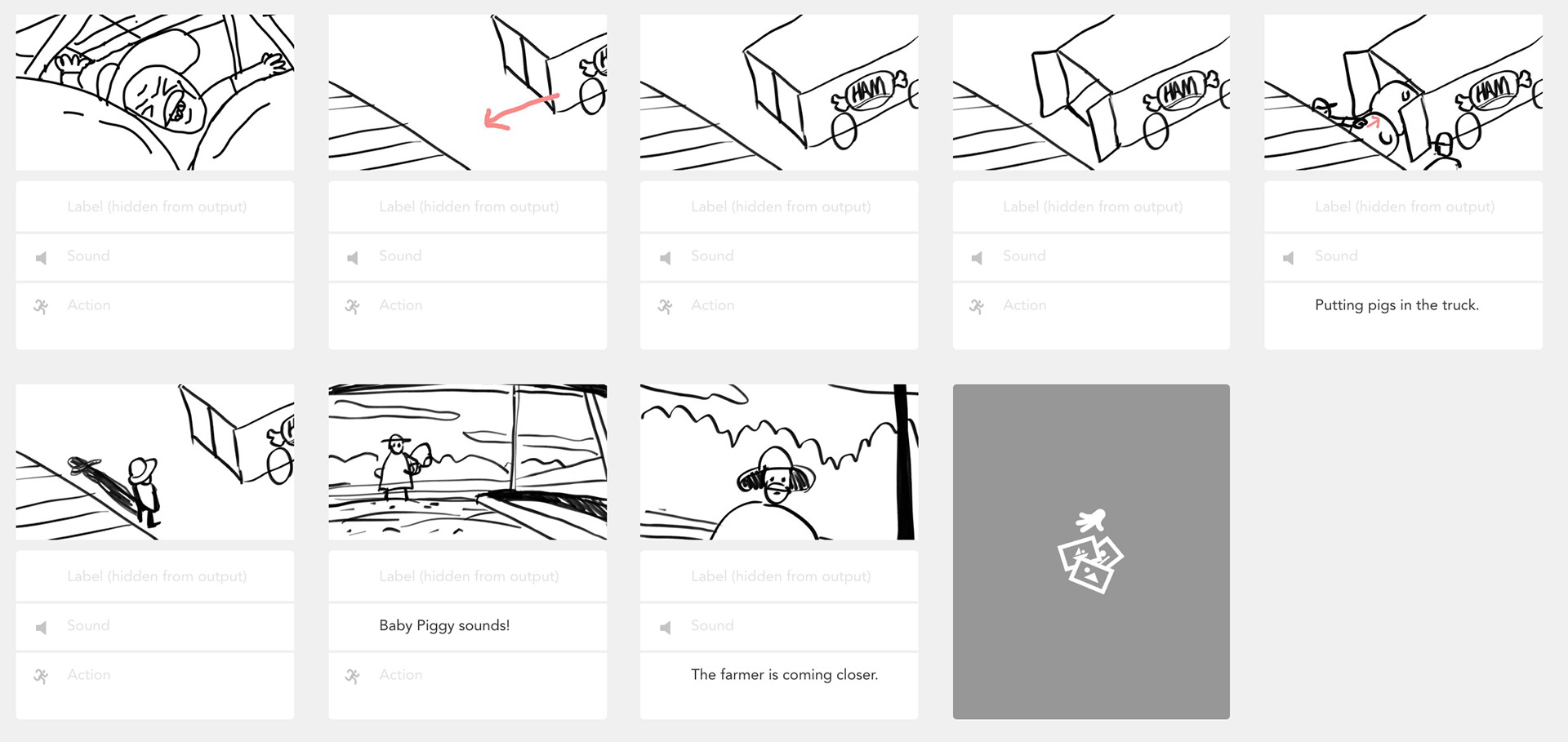
Task: Open the farmer carrying pig landscape thumbnail
Action: click(467, 462)
